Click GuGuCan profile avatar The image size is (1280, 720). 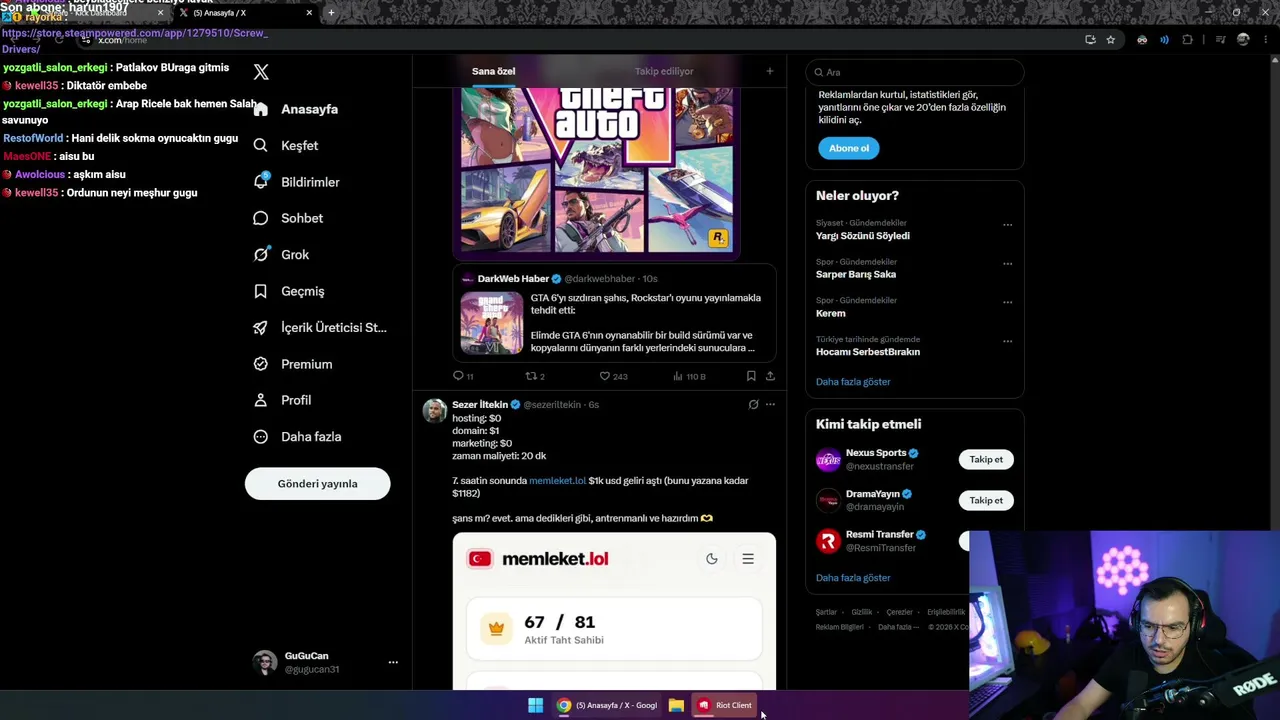[265, 662]
